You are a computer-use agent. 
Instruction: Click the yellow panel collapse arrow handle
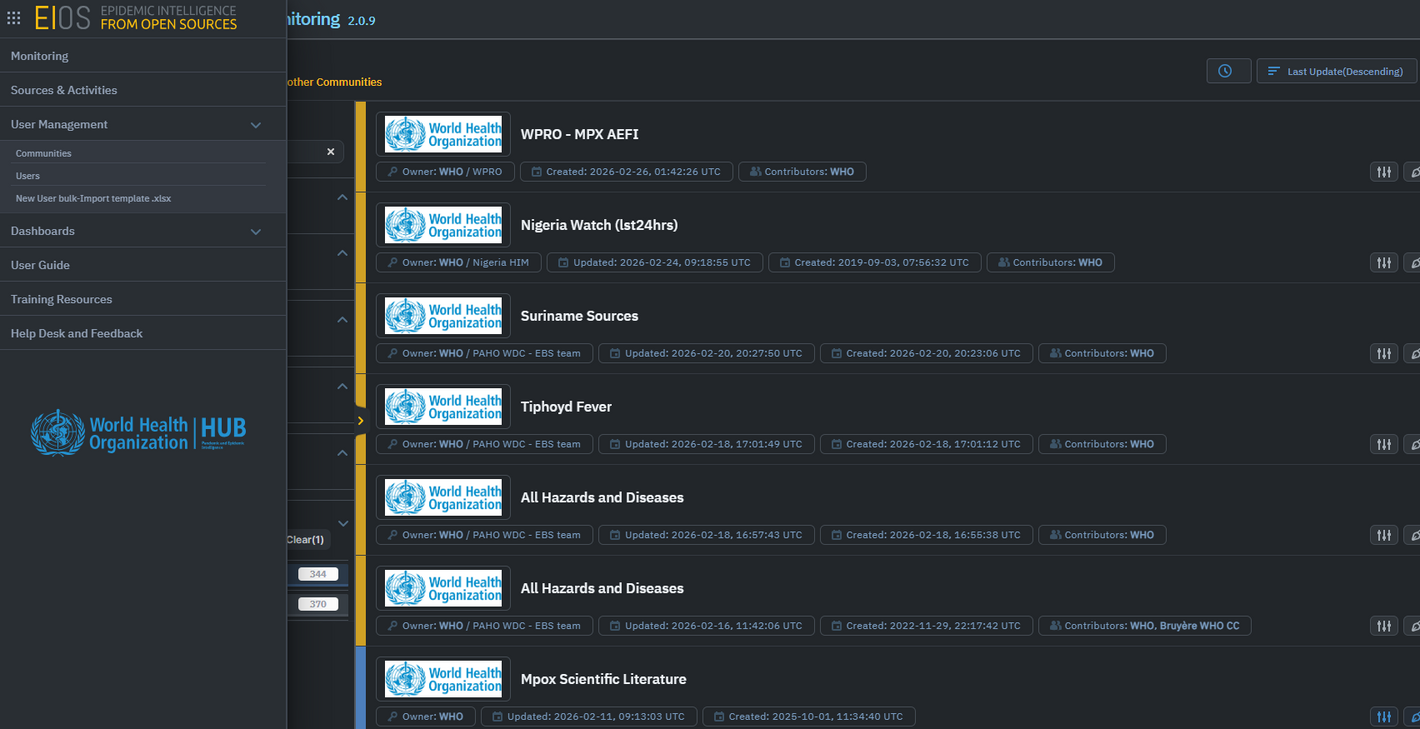point(360,421)
